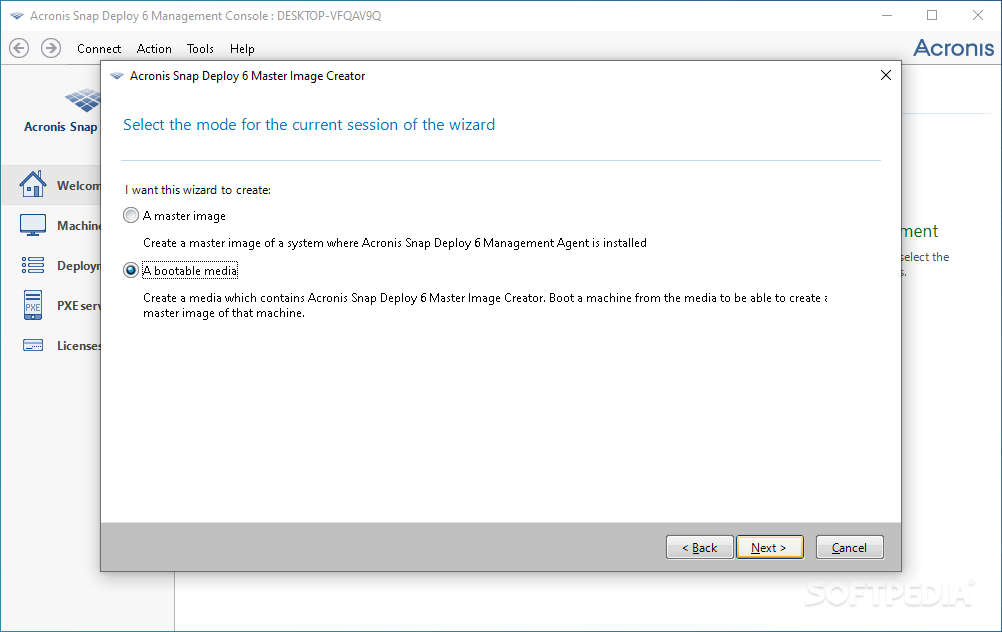The height and width of the screenshot is (632, 1002).
Task: Click the Master Image Creator title icon
Action: click(116, 75)
